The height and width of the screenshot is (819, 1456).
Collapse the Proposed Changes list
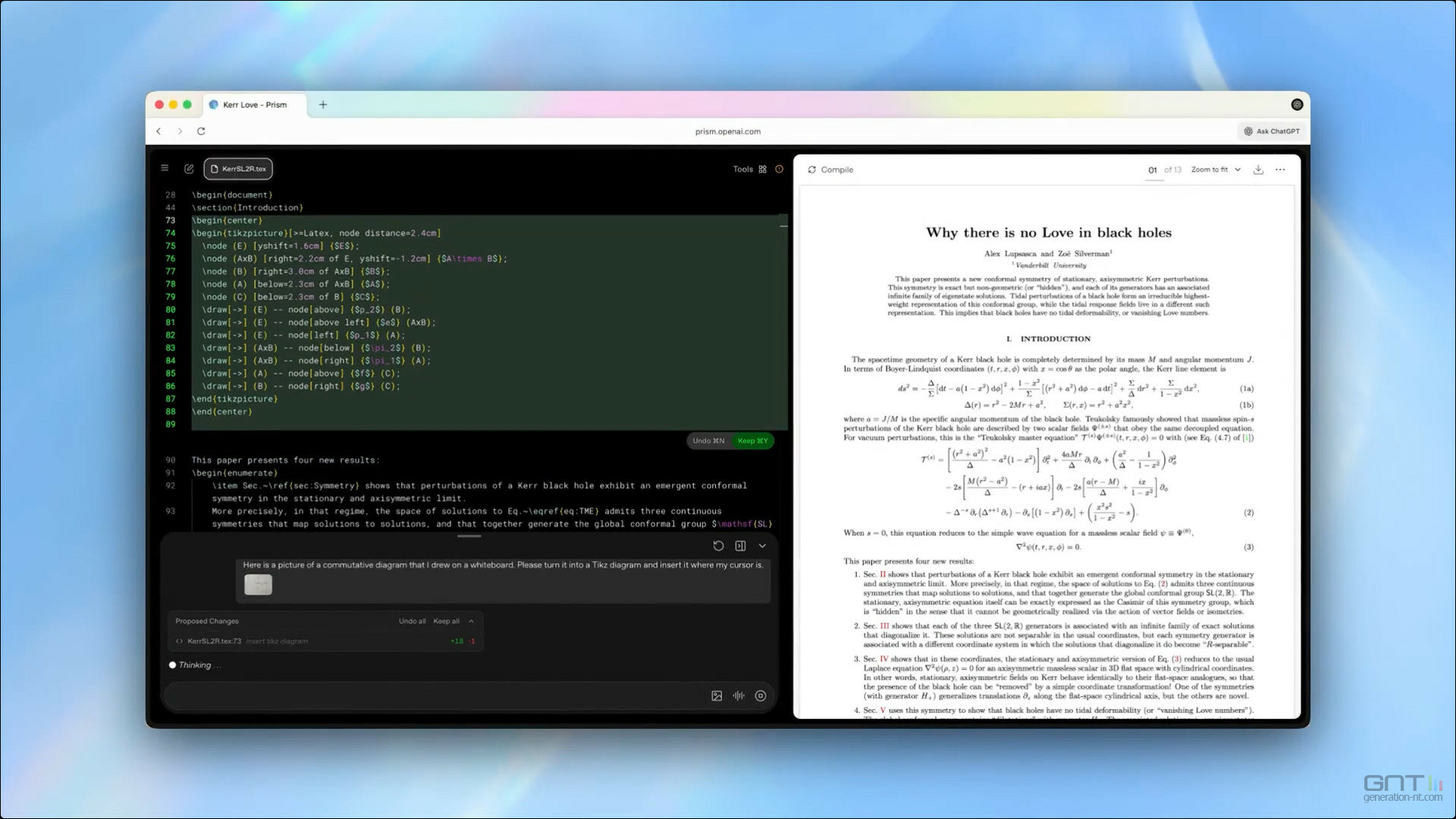(x=471, y=621)
